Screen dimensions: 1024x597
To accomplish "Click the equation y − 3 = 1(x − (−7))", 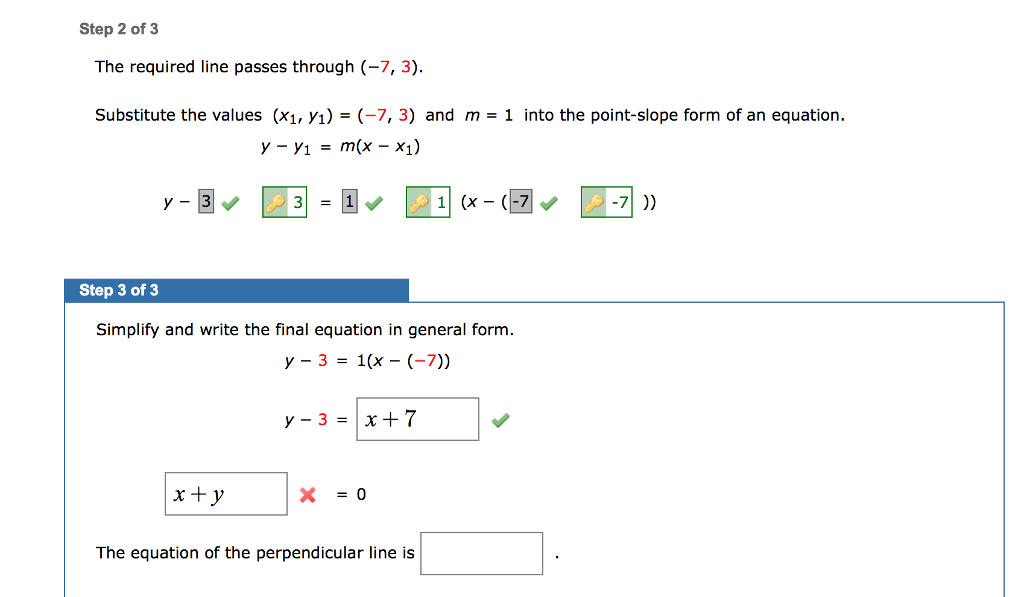I will (367, 361).
